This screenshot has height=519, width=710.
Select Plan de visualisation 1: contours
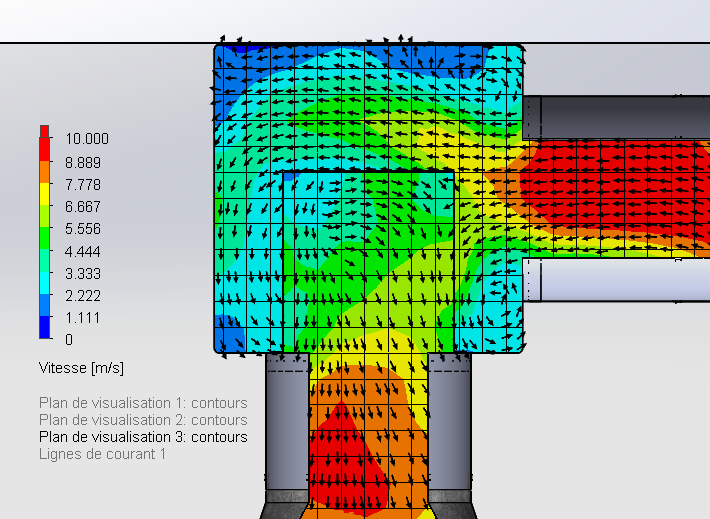pyautogui.click(x=143, y=403)
